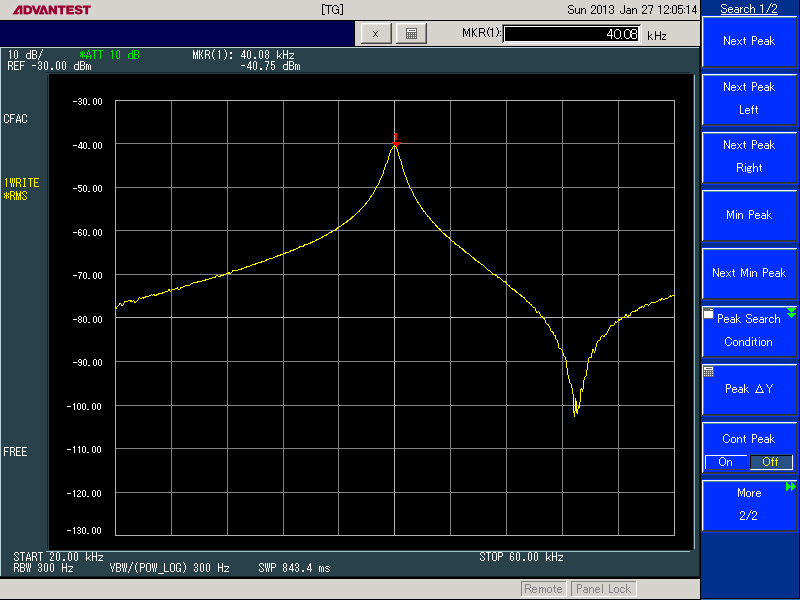Click the red marker 1 on trace peak
Viewport: 800px width, 600px height.
click(396, 141)
